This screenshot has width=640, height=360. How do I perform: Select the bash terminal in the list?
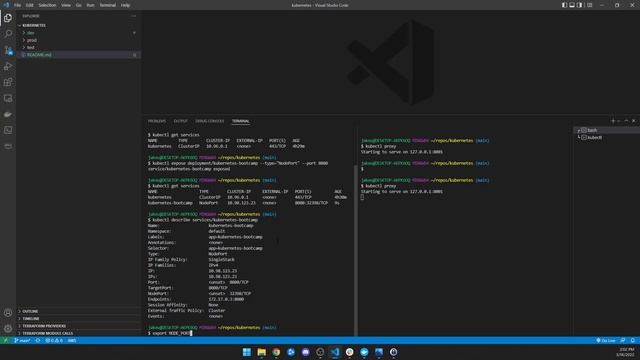pos(607,130)
